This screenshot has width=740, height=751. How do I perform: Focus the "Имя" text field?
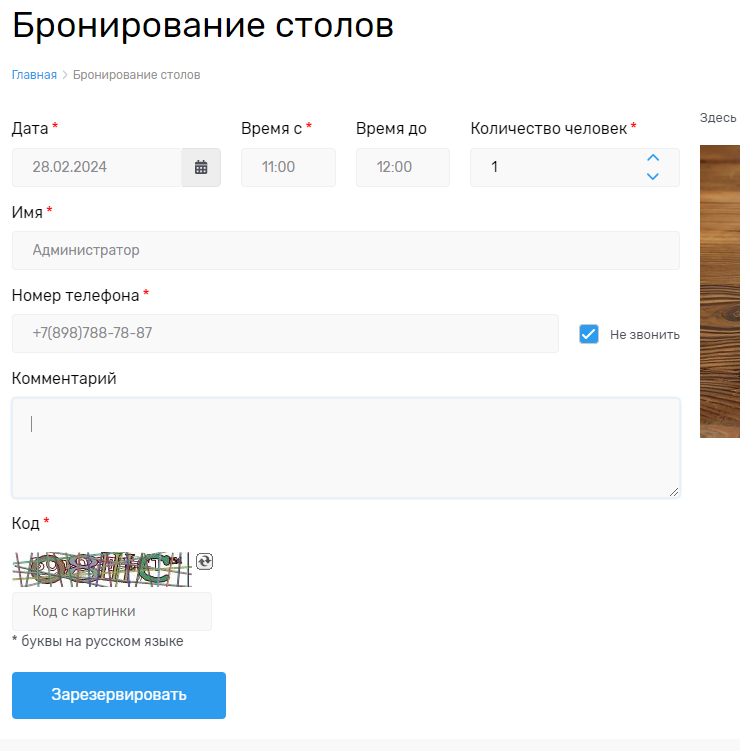[x=345, y=251]
